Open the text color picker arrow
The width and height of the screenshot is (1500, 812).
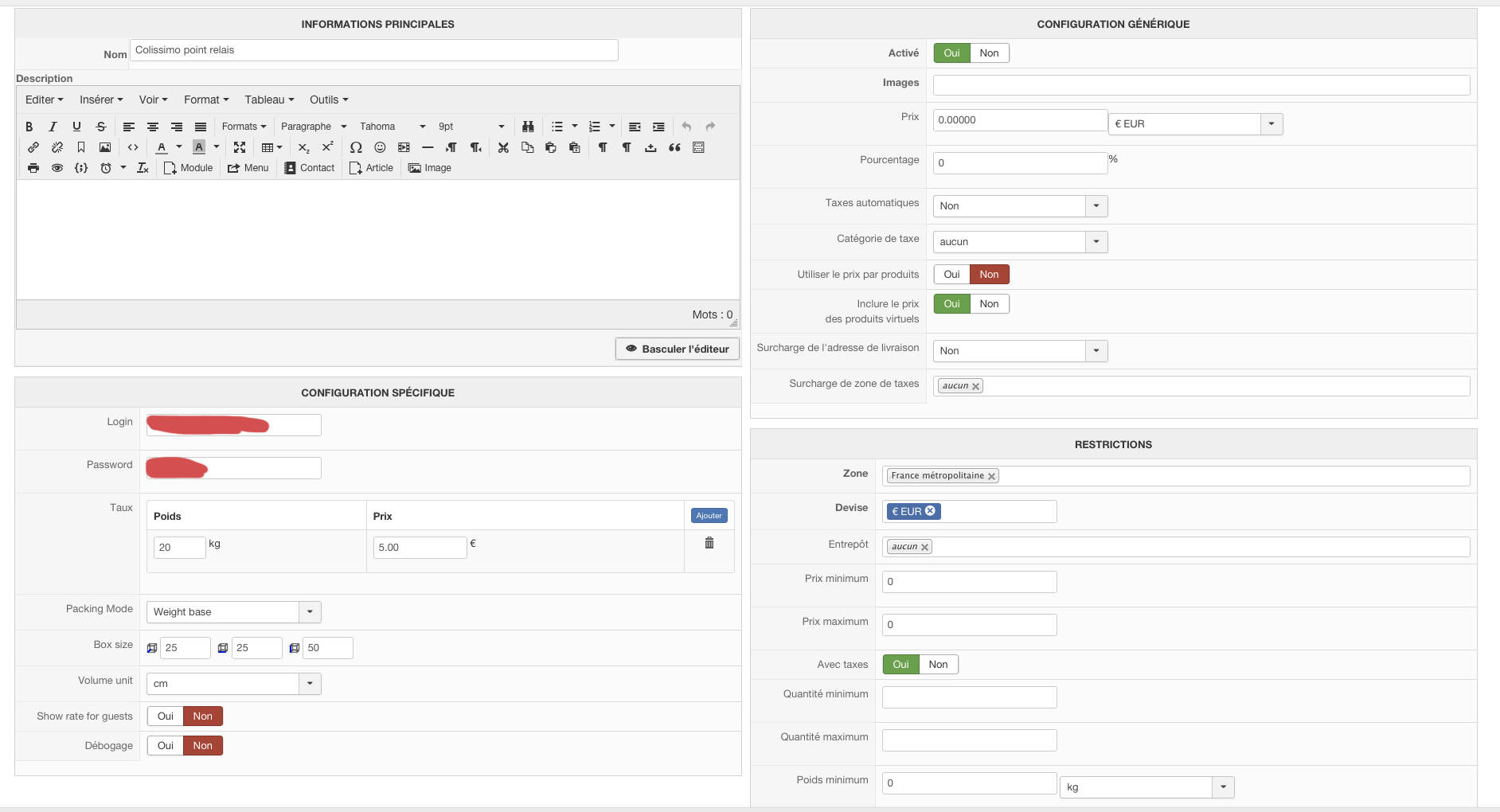[x=179, y=147]
